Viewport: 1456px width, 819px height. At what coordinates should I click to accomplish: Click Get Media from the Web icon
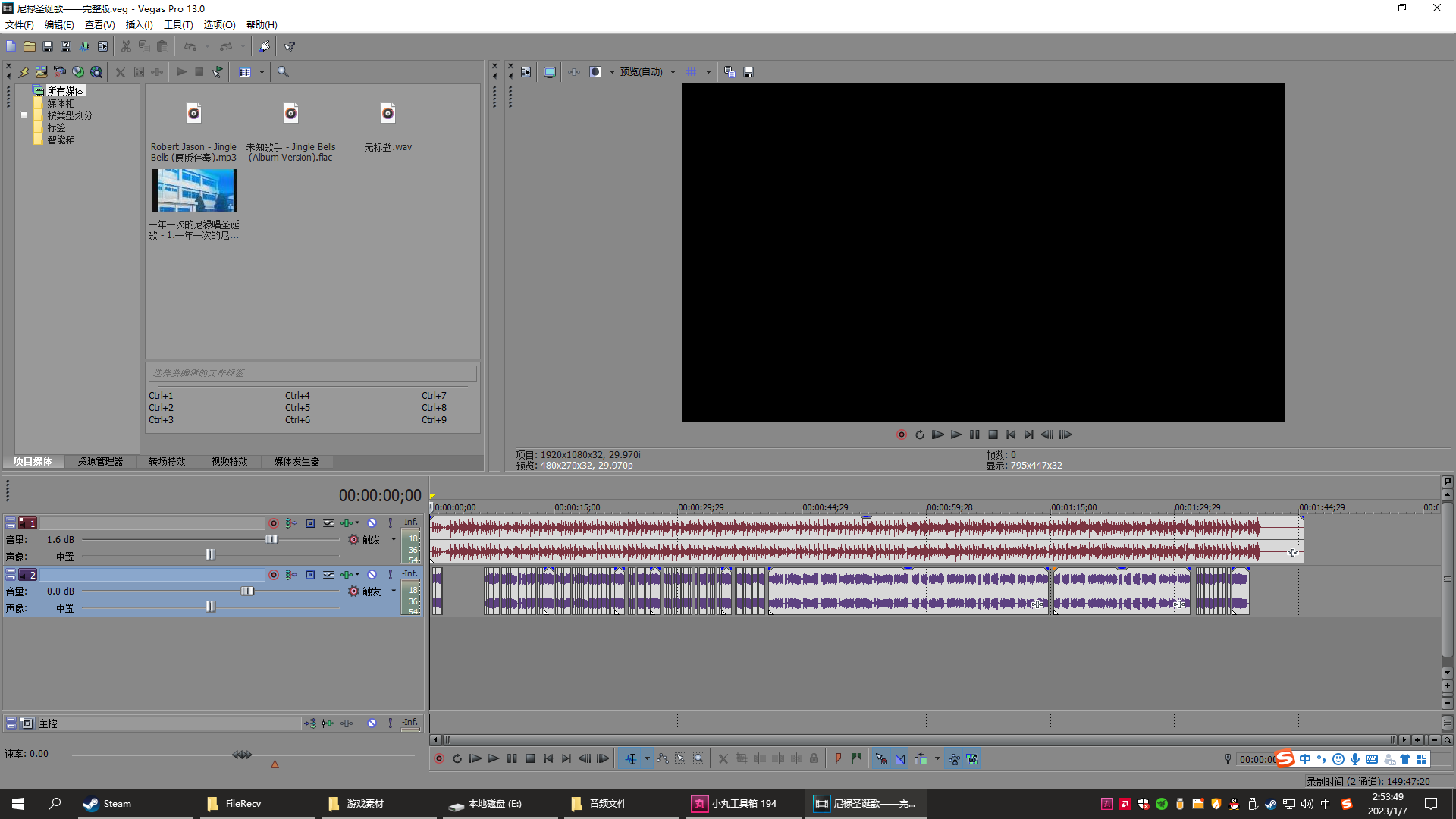coord(96,72)
